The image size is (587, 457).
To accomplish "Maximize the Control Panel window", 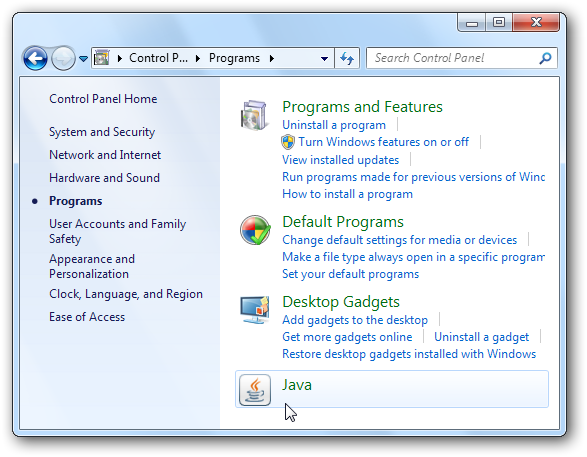I will pos(499,23).
